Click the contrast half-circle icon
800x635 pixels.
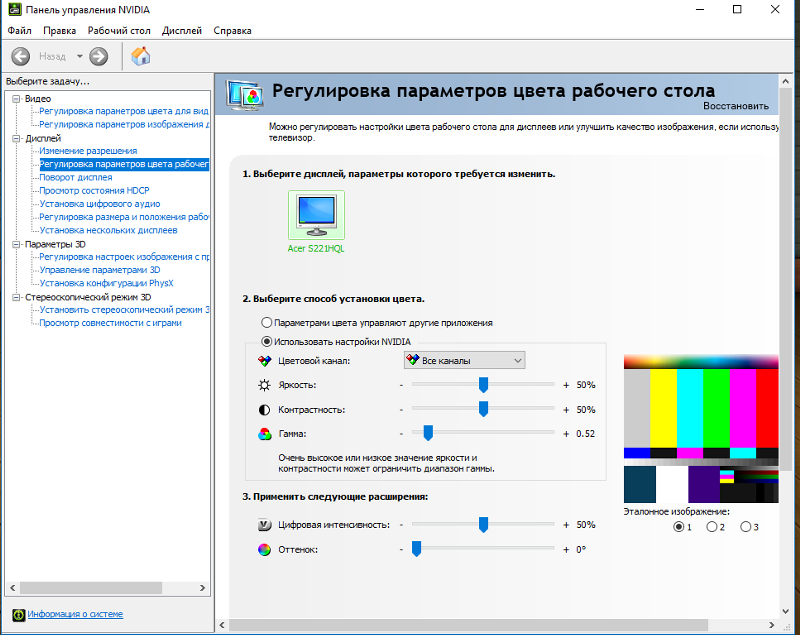[x=264, y=410]
